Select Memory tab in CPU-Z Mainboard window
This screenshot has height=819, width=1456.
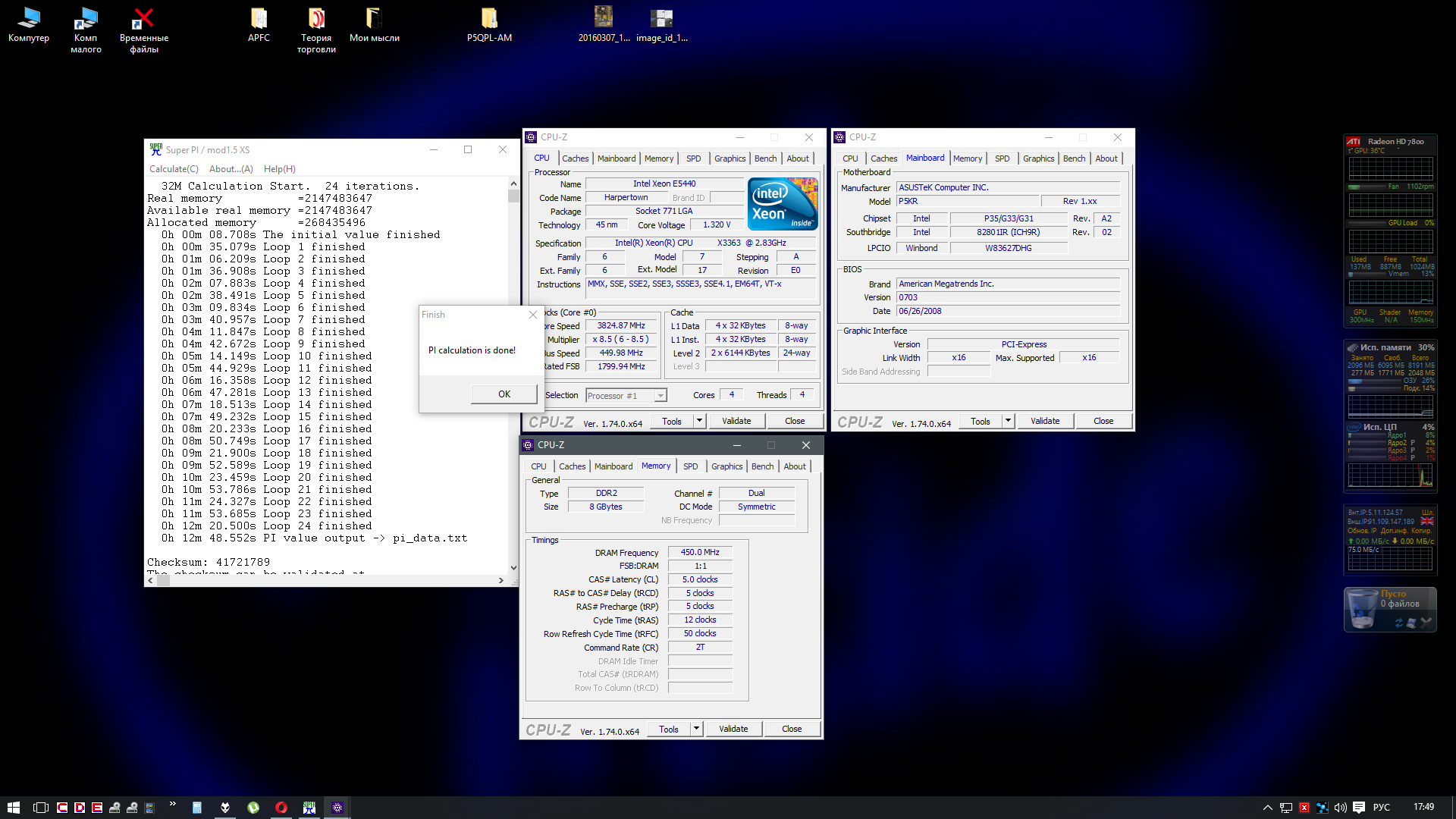coord(968,158)
